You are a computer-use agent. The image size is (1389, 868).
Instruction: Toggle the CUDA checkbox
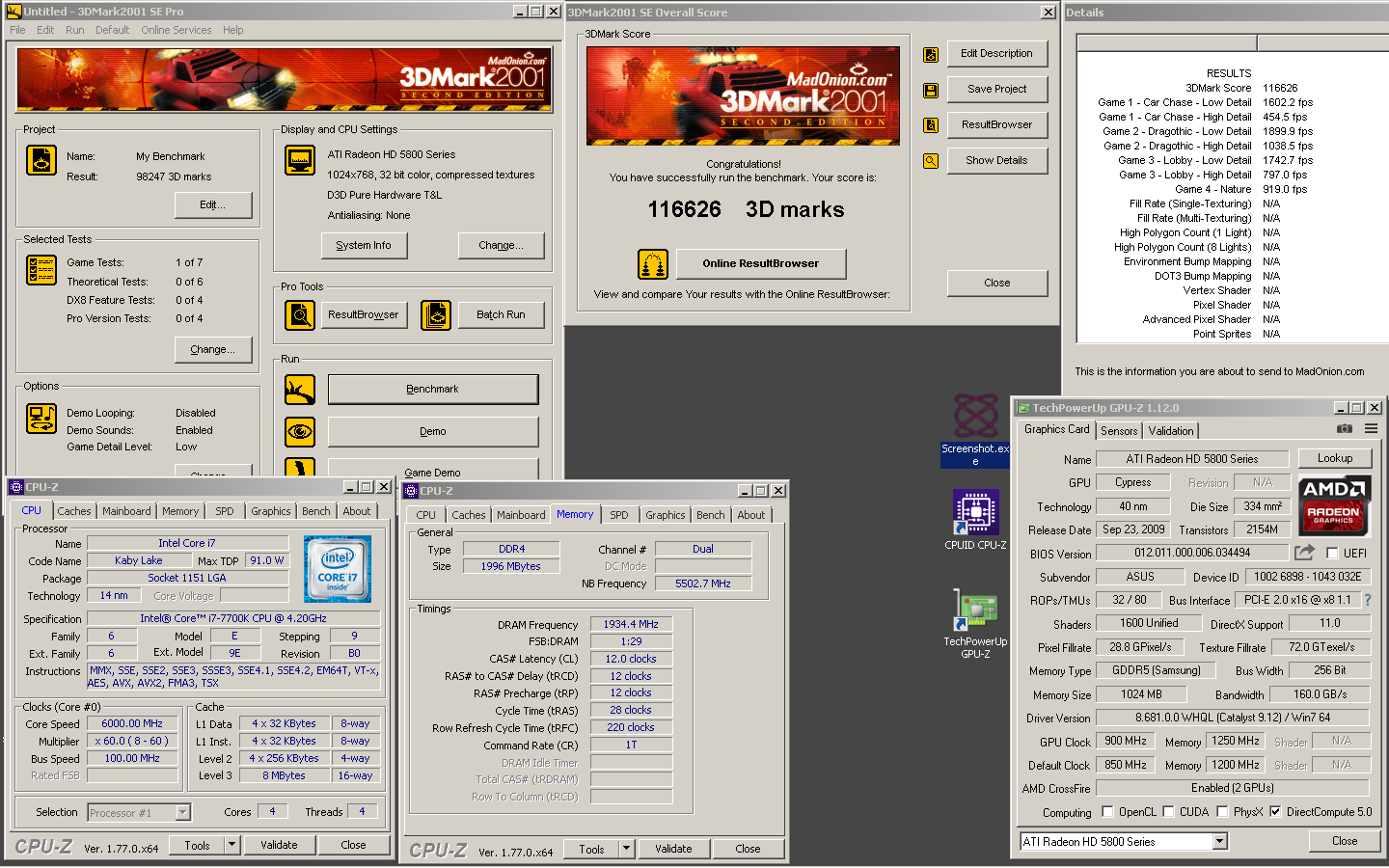coord(1168,812)
